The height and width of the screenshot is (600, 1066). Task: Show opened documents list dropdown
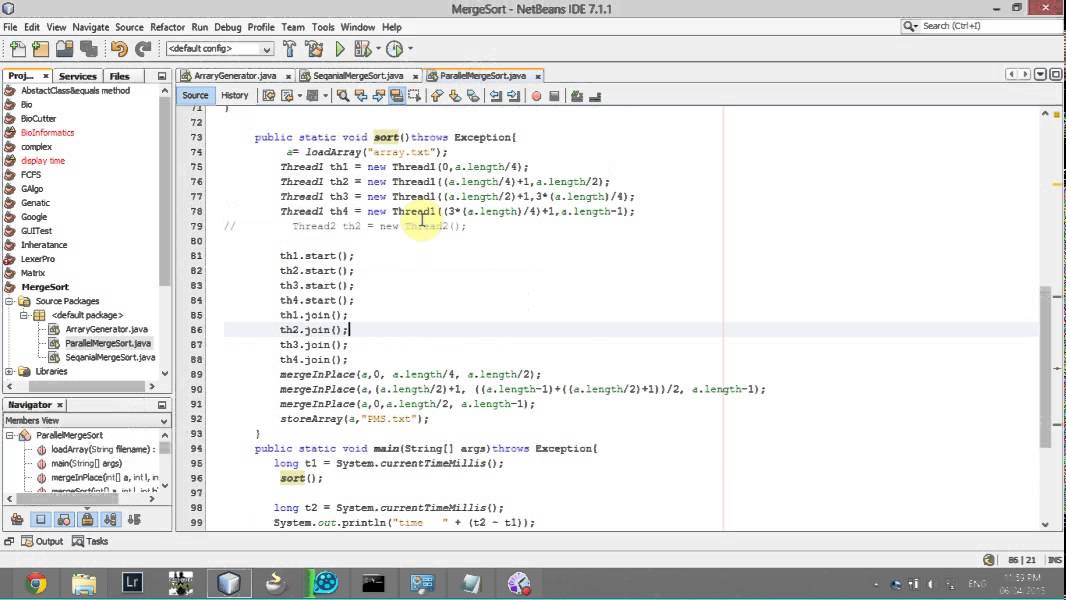[1040, 74]
